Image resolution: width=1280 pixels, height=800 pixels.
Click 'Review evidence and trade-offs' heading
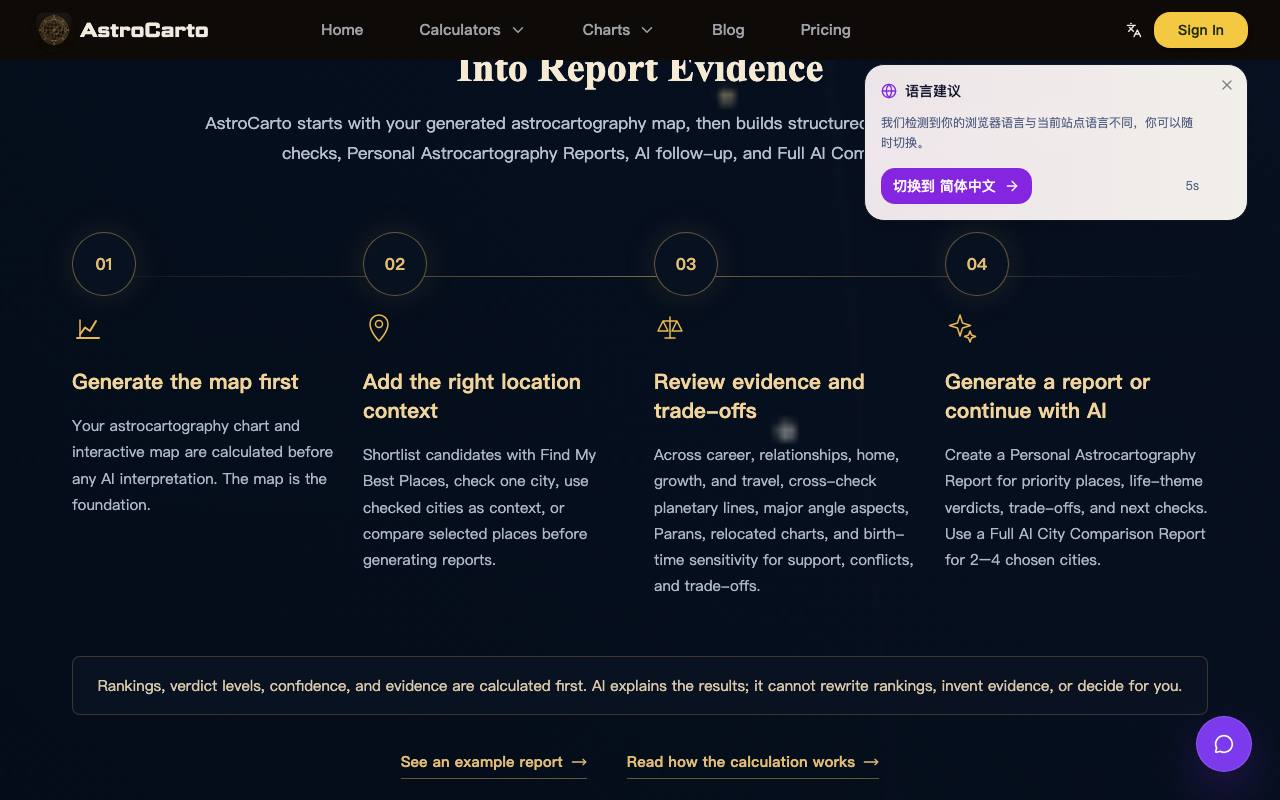coord(759,396)
